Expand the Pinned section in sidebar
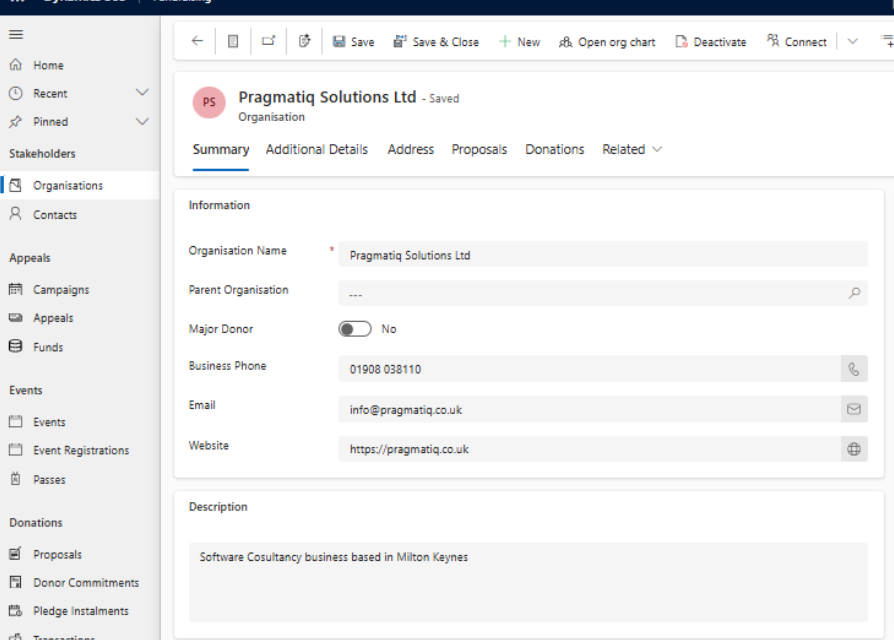This screenshot has height=640, width=894. coord(142,122)
